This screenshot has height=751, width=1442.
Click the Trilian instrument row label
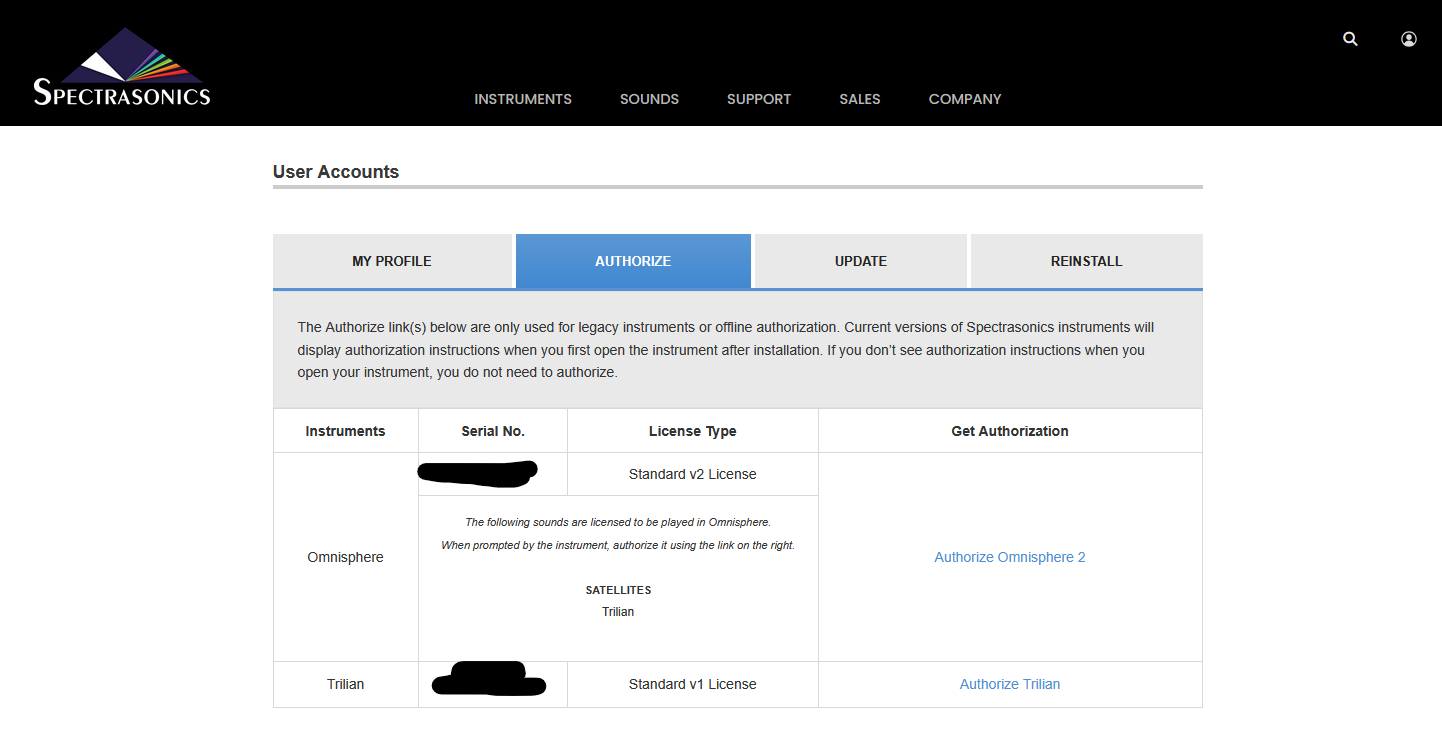click(x=345, y=684)
